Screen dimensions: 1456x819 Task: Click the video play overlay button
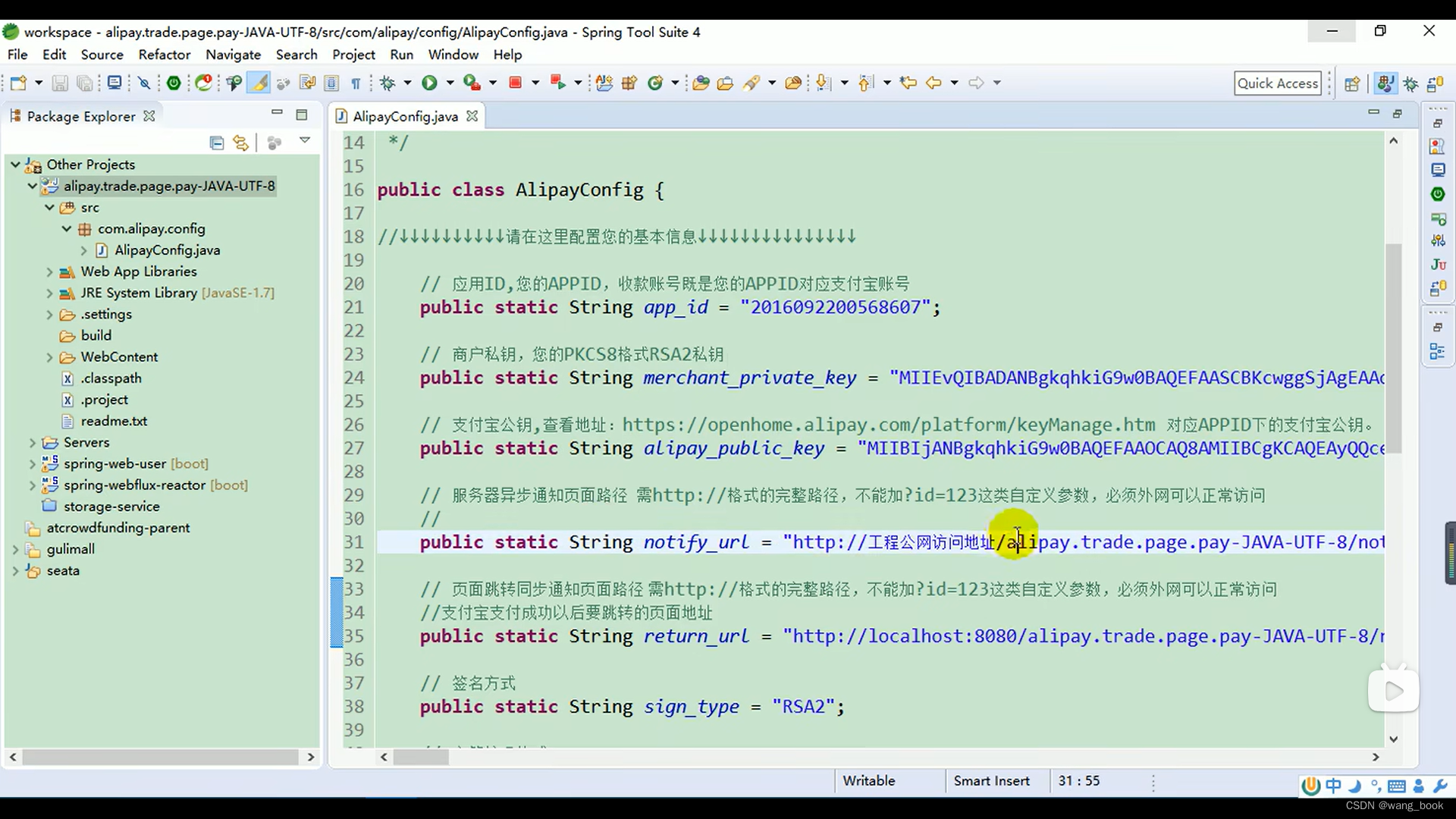click(x=1394, y=690)
